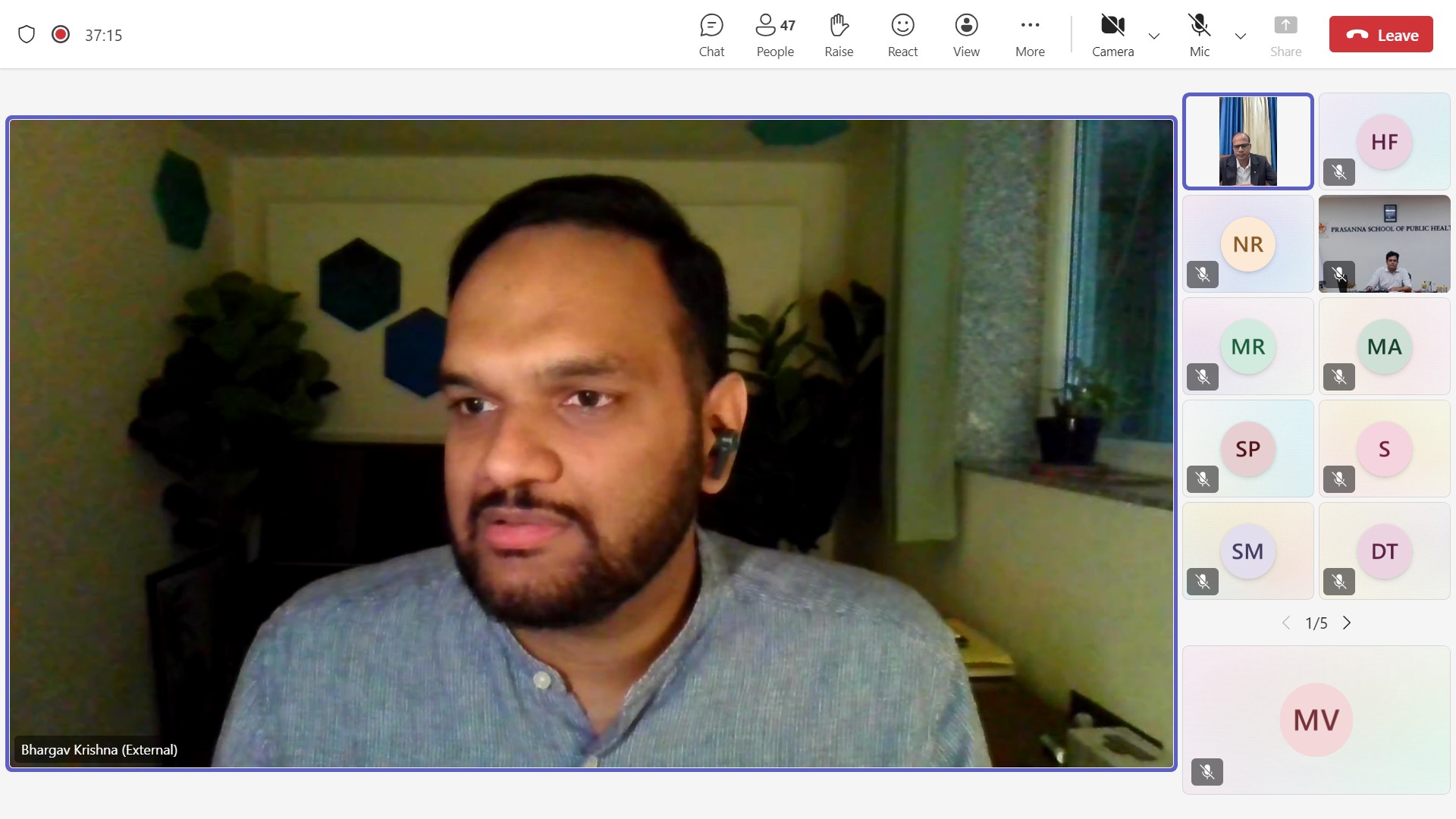
Task: Select the Prasanna School video thumbnail
Action: (x=1384, y=243)
